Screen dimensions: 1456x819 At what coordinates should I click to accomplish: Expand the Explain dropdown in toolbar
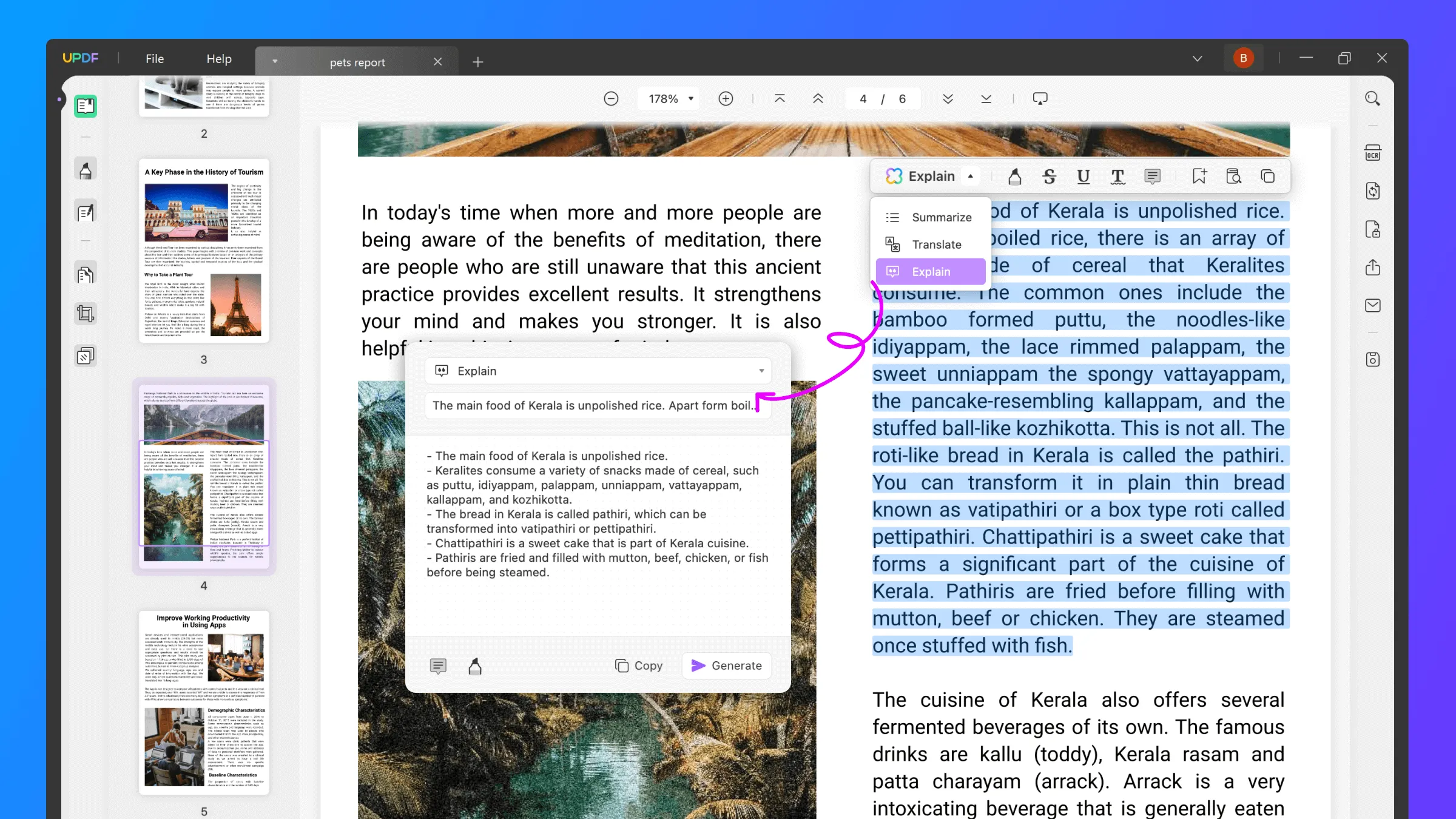970,177
